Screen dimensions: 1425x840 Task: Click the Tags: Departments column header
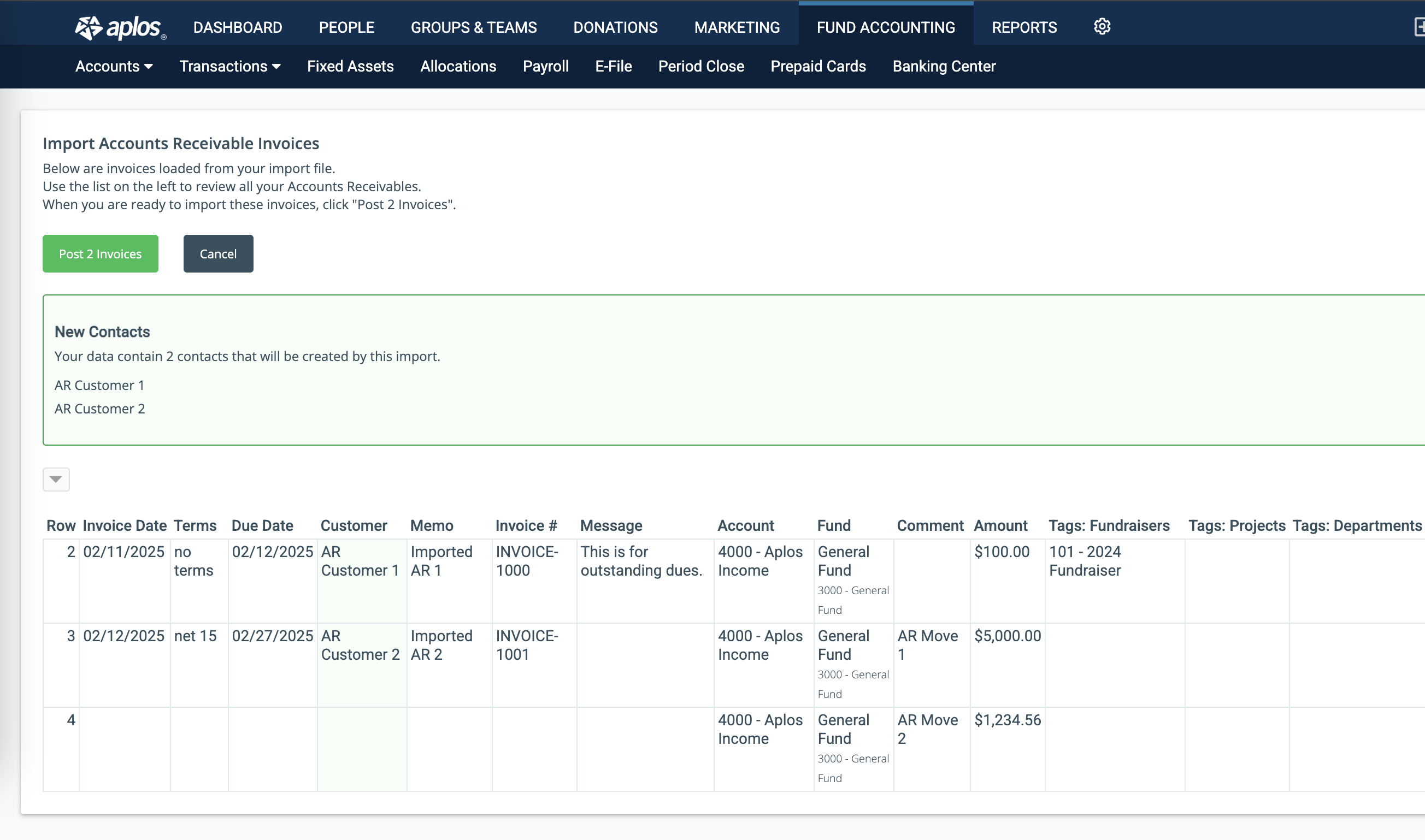point(1357,526)
